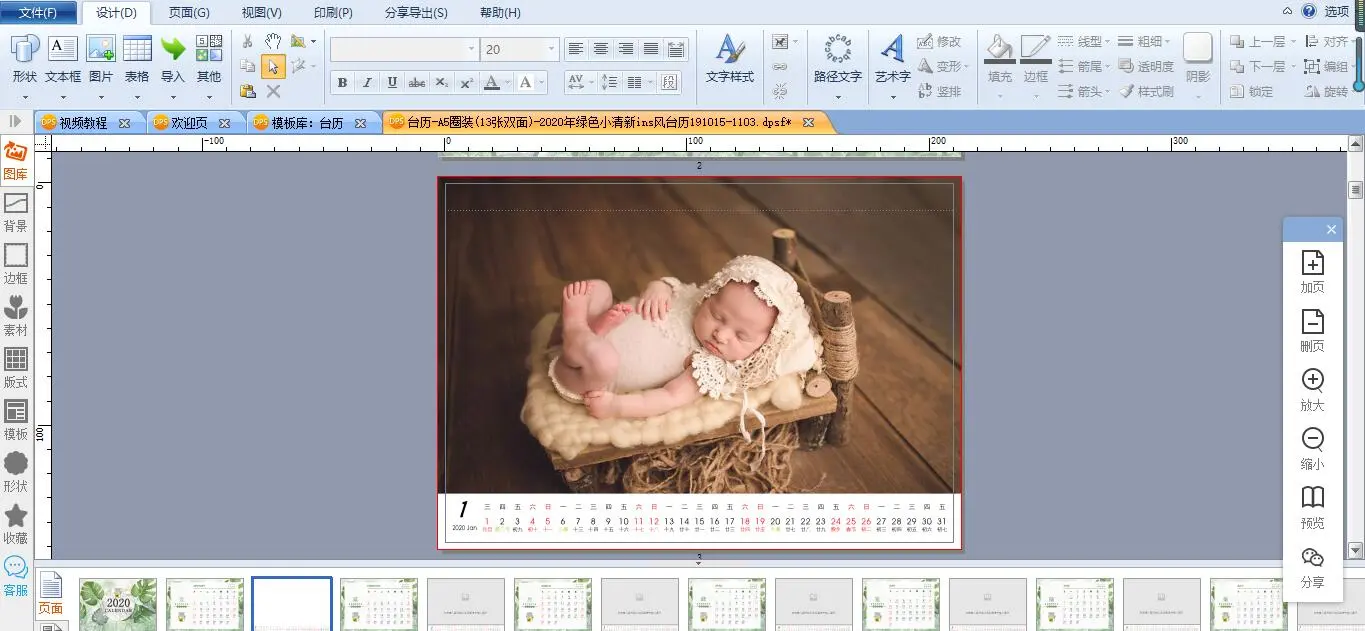Expand the 路径文字 path text dropdown arrow
The width and height of the screenshot is (1365, 631).
(837, 97)
